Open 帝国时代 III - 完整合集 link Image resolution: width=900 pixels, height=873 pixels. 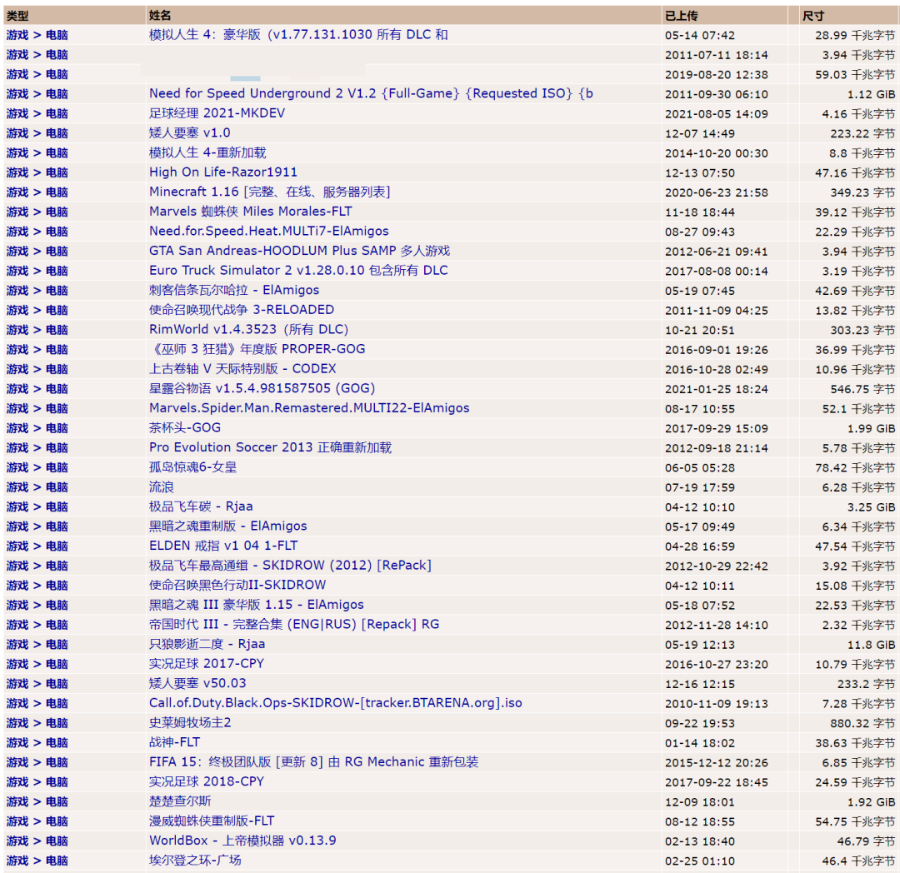pos(294,624)
